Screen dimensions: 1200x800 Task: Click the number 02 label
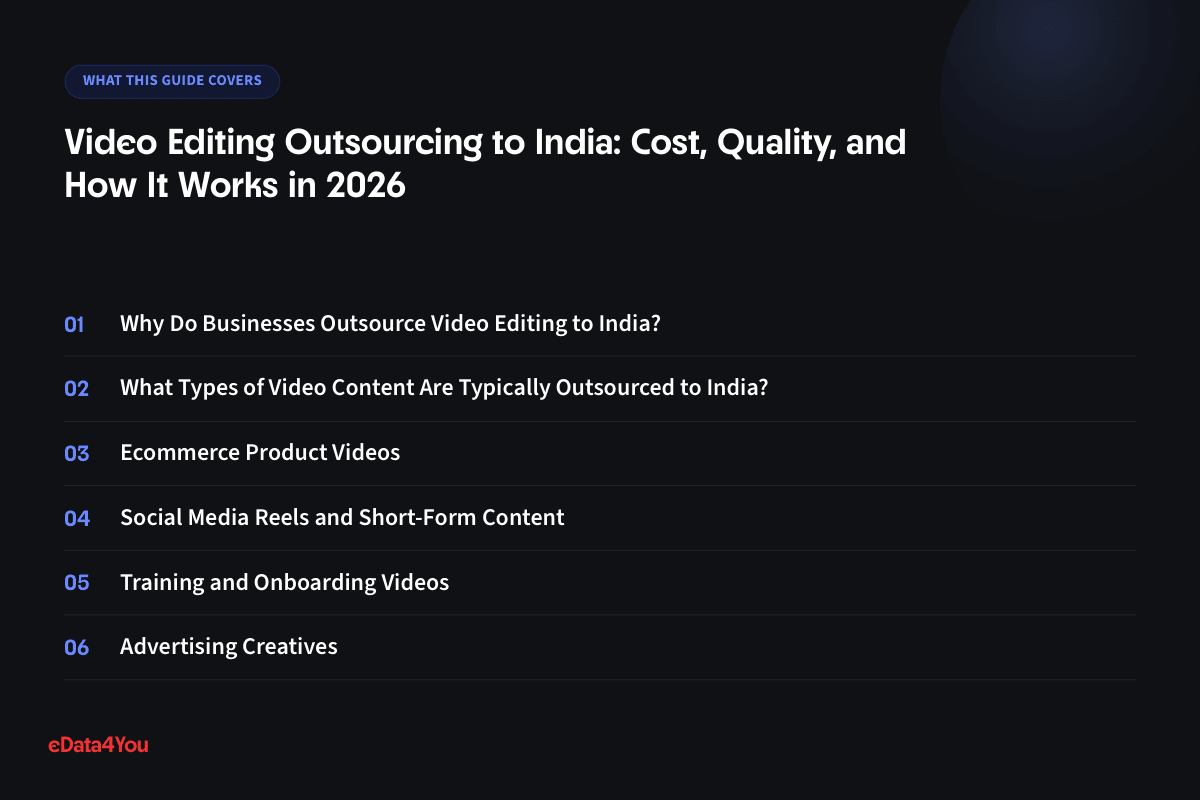pos(77,389)
